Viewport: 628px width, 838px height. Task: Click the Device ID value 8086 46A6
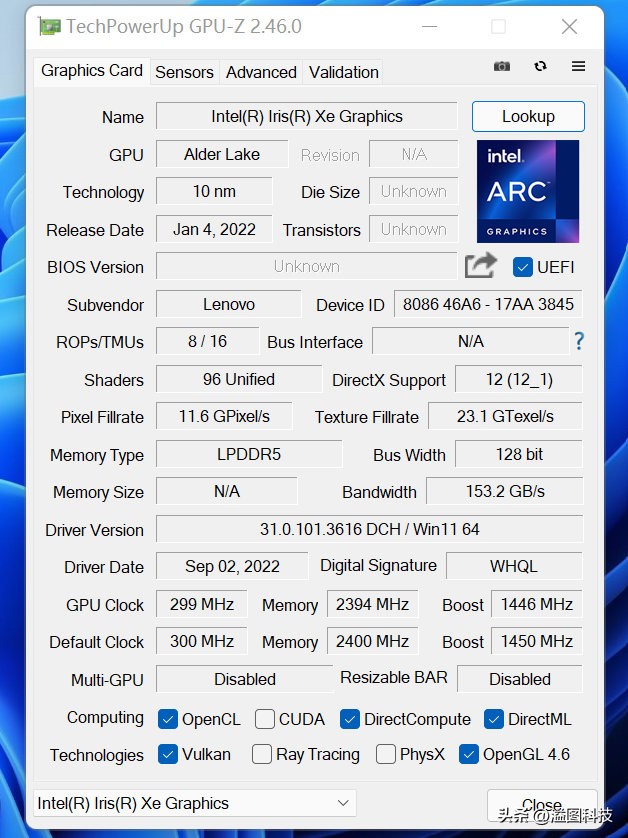point(488,305)
